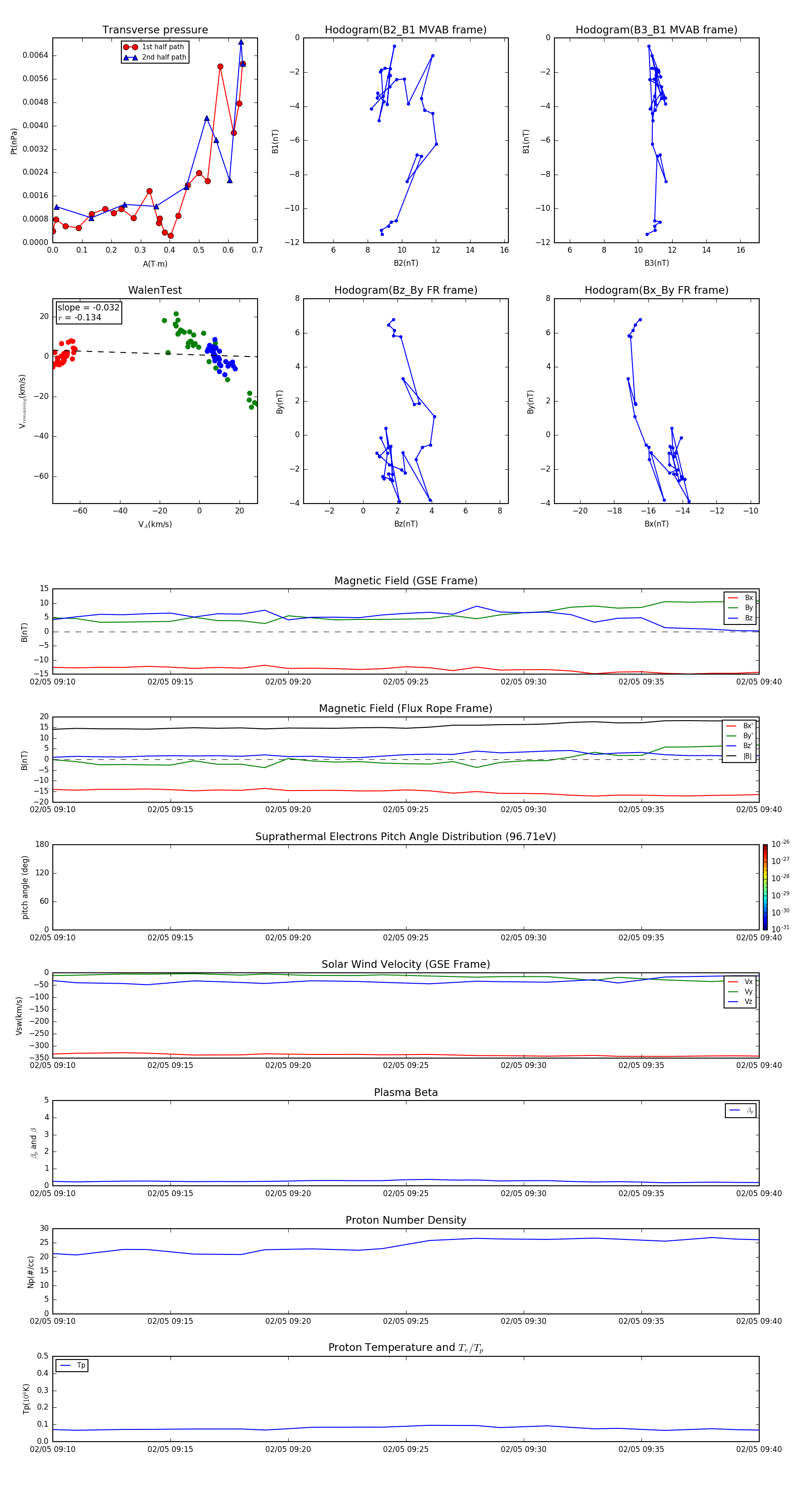Click the beta_p legend in Plasma Beta
The image size is (812, 1489).
pos(741,1110)
